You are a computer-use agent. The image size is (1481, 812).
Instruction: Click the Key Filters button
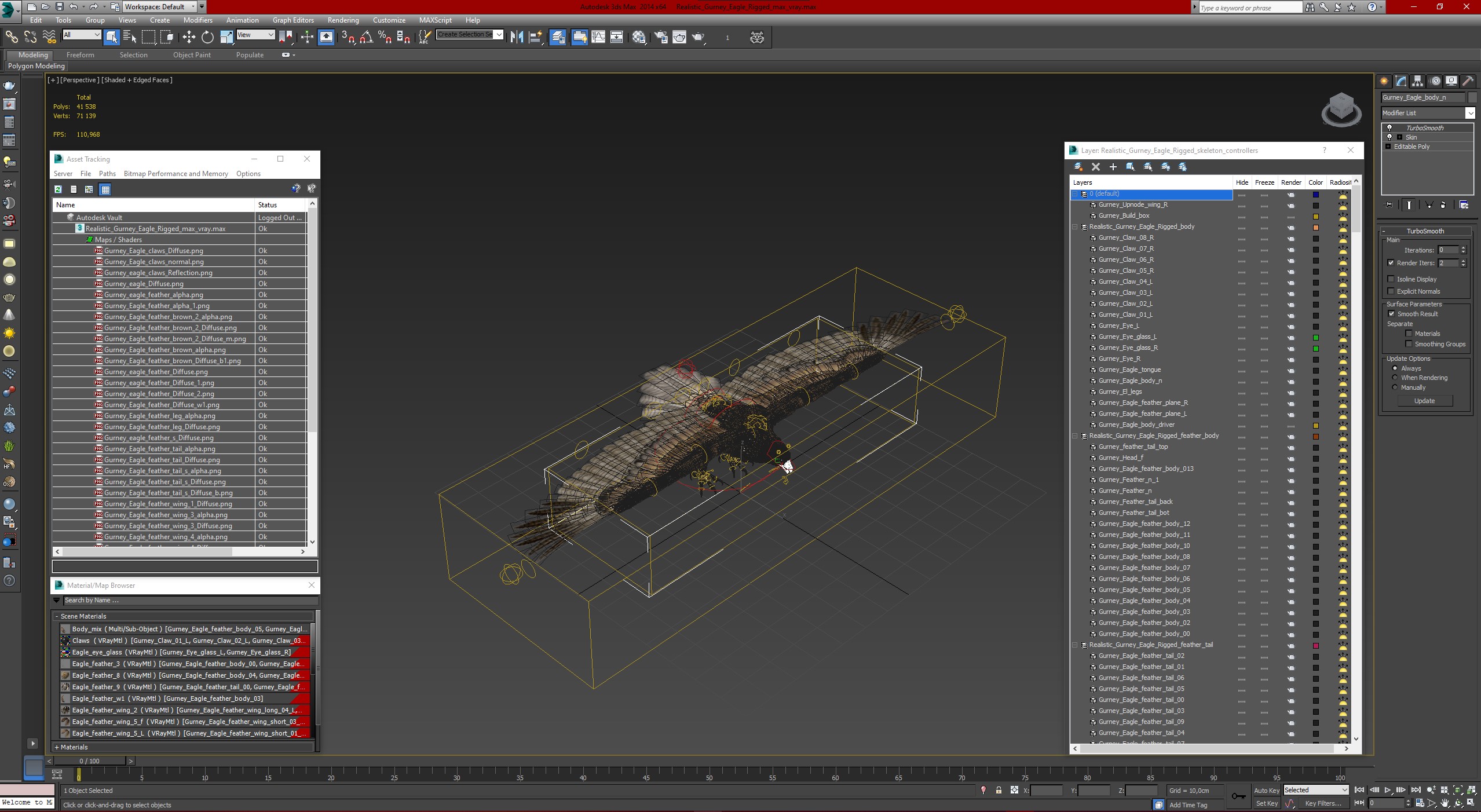tap(1323, 803)
